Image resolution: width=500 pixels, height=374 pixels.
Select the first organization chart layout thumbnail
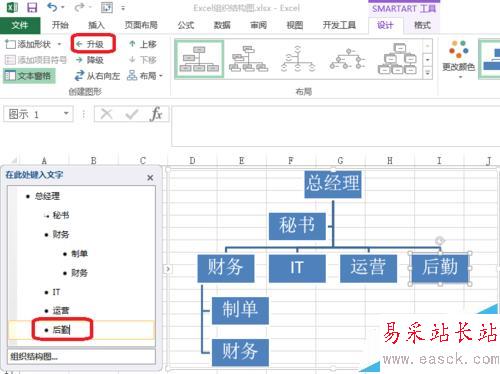(x=199, y=59)
